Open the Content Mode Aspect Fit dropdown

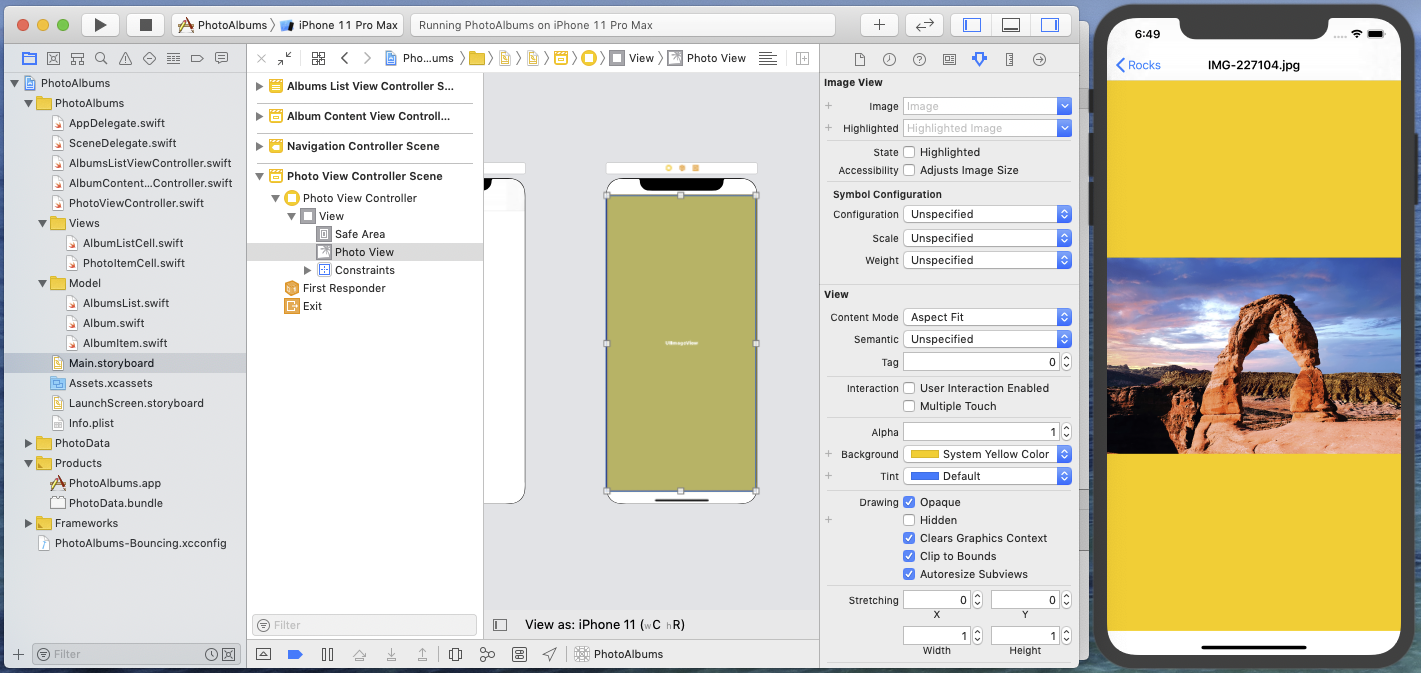(987, 317)
